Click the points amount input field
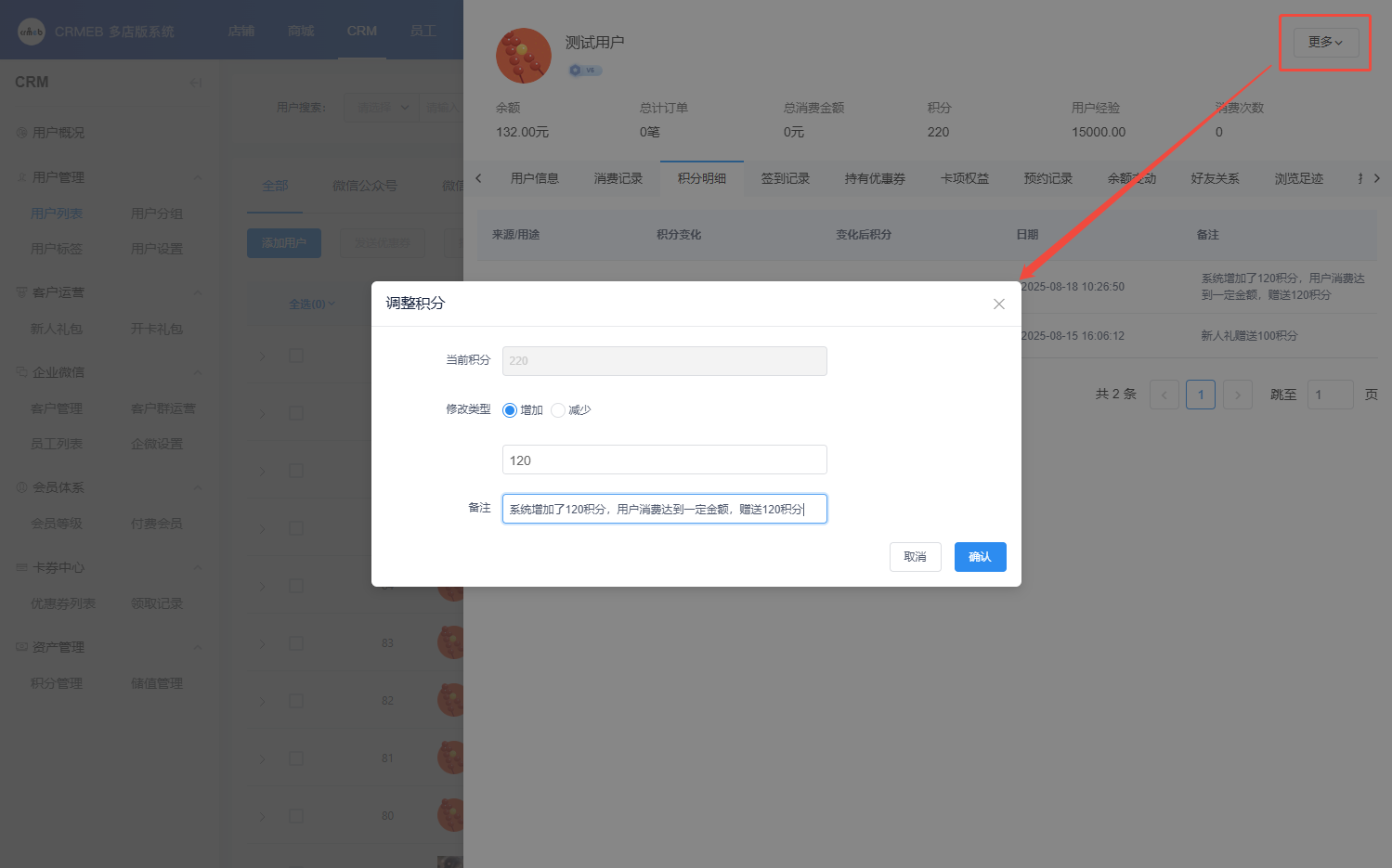The width and height of the screenshot is (1392, 868). 664,460
